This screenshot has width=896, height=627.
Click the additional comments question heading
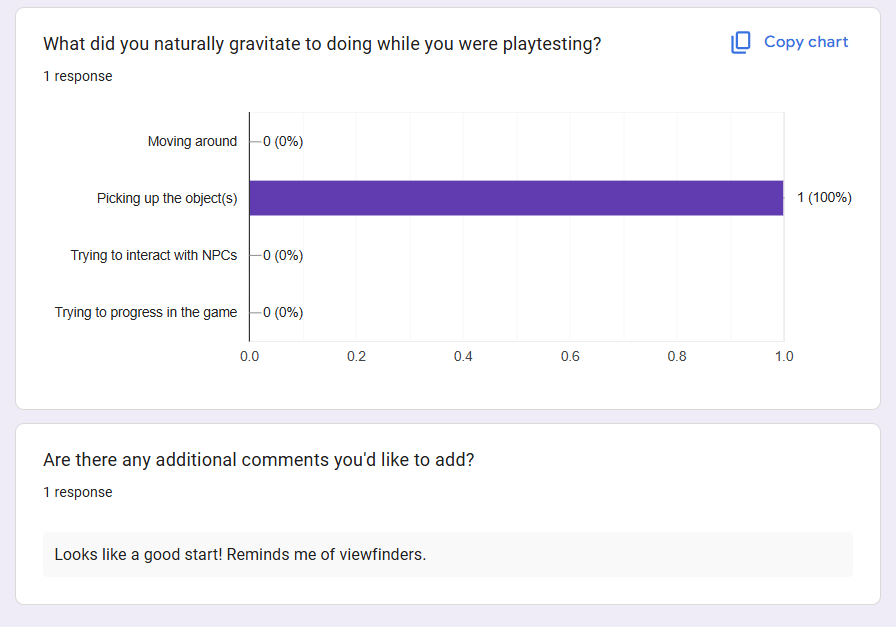259,460
